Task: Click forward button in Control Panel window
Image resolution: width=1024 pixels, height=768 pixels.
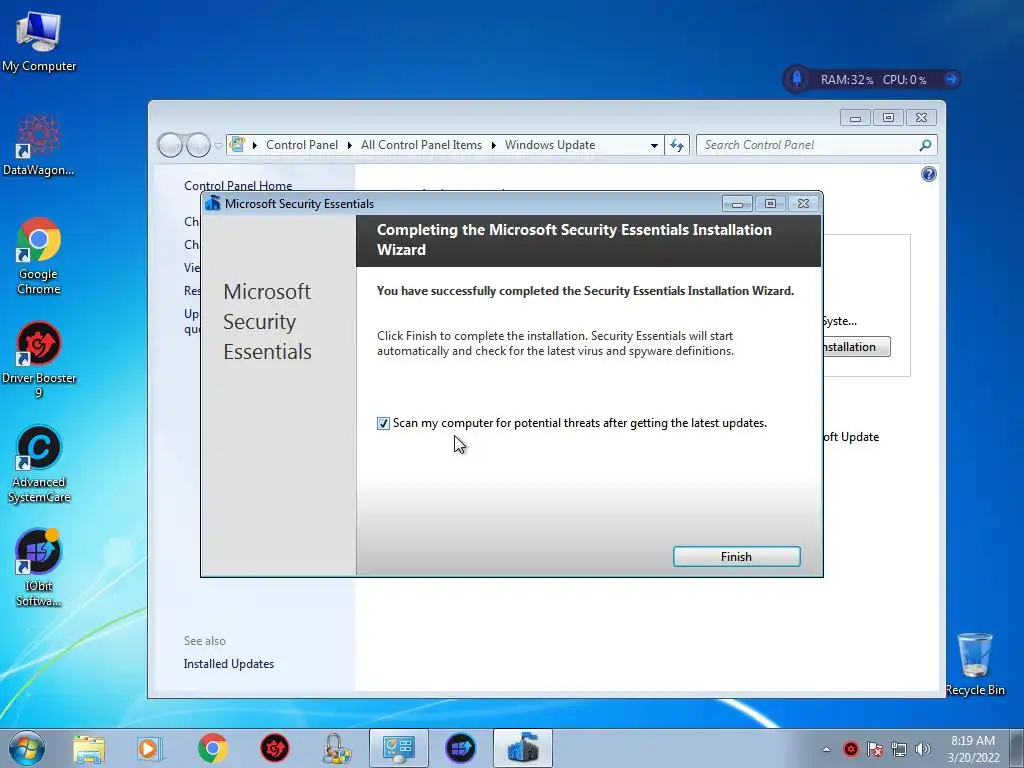Action: pos(198,145)
